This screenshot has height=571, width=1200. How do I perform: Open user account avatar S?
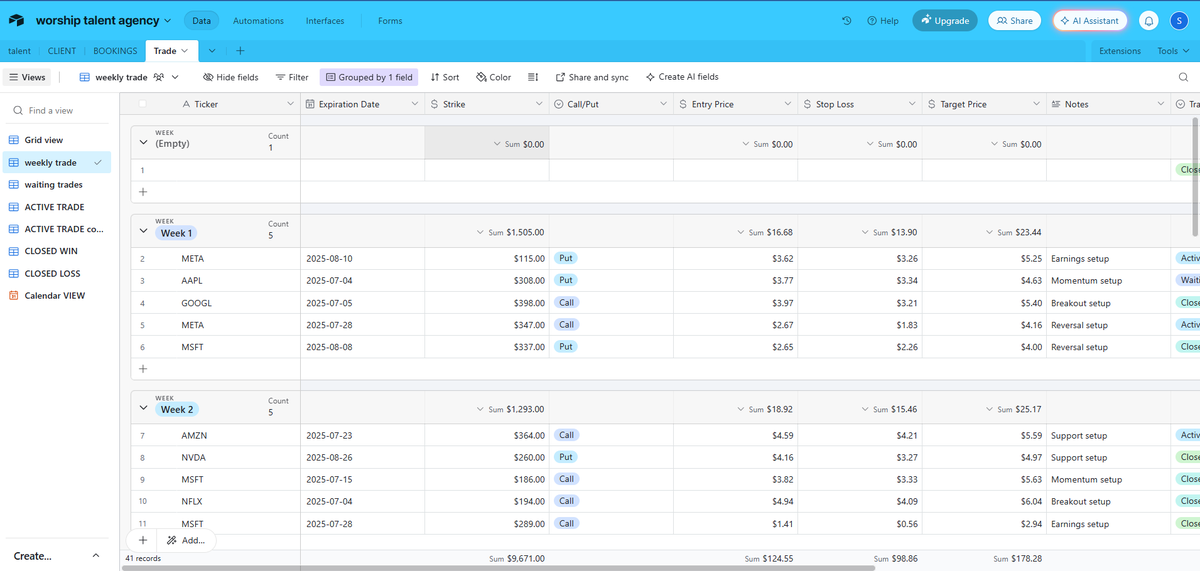(x=1179, y=21)
